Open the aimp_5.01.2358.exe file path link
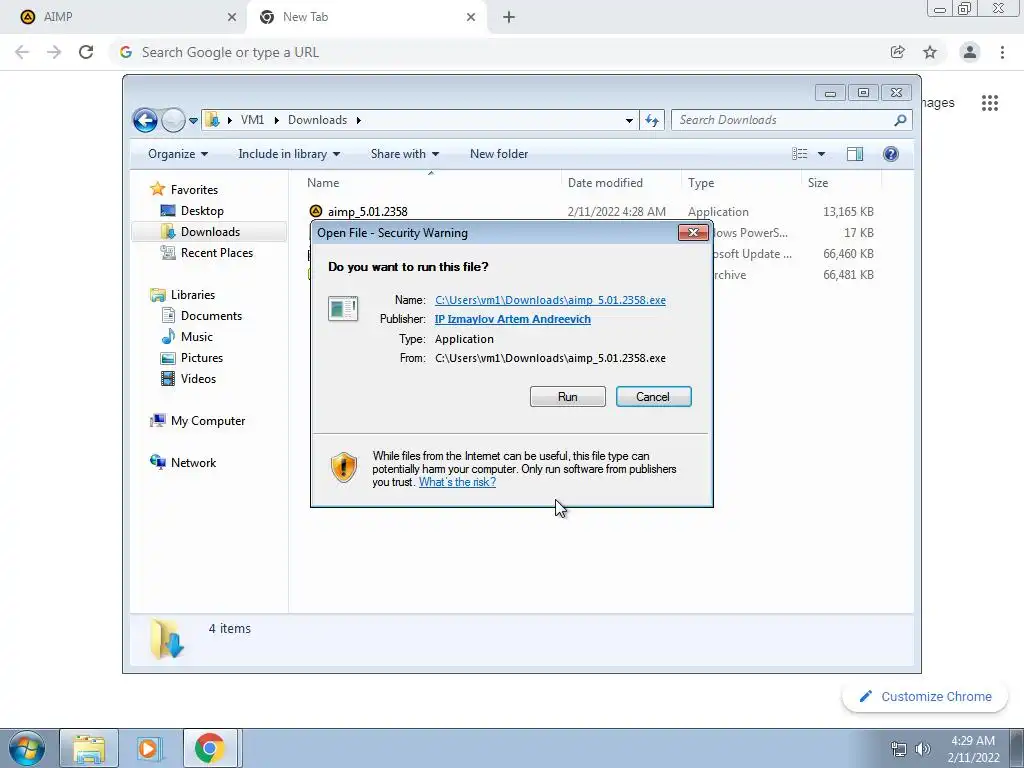Viewport: 1024px width, 768px height. point(551,300)
